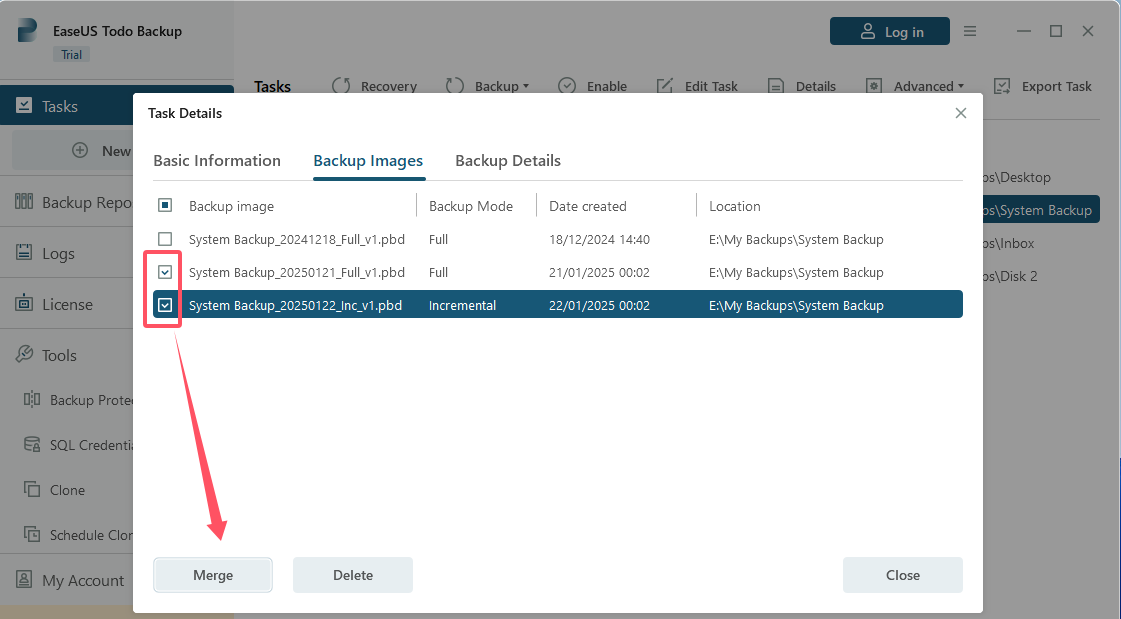1121x619 pixels.
Task: Click the Export Task toolbar label
Action: point(1057,86)
